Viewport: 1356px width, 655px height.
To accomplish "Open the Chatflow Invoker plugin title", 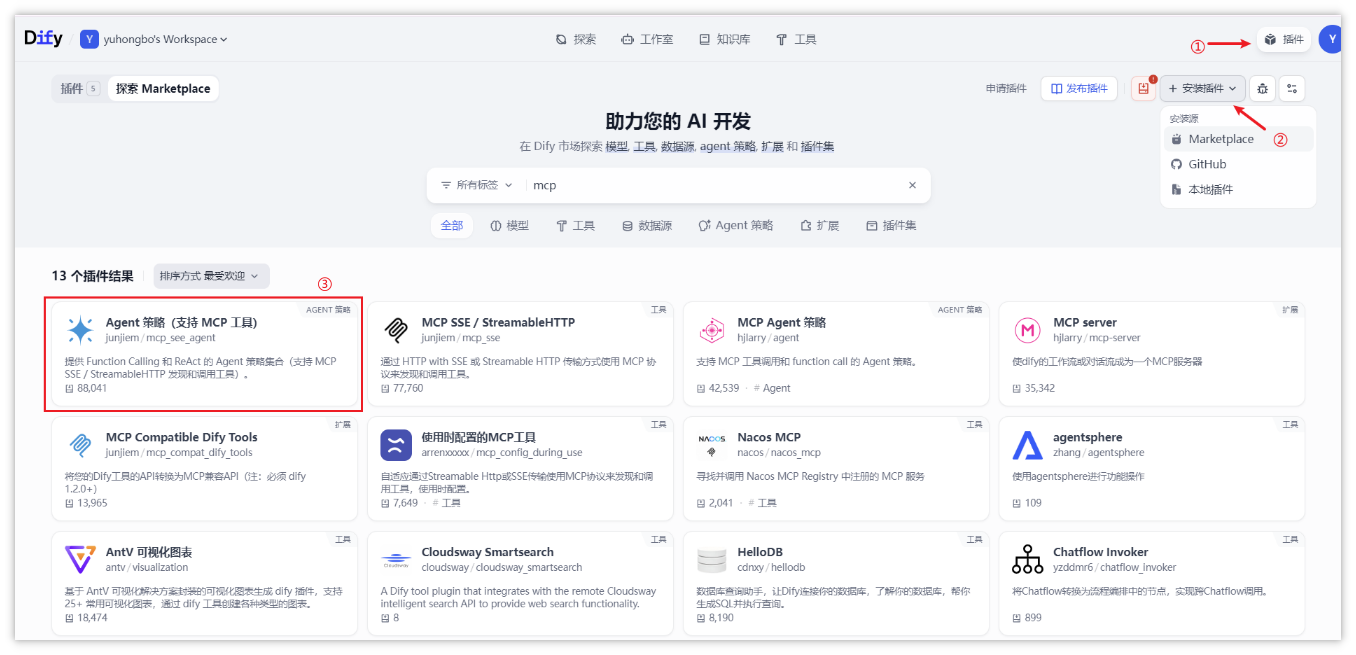I will pos(1101,552).
